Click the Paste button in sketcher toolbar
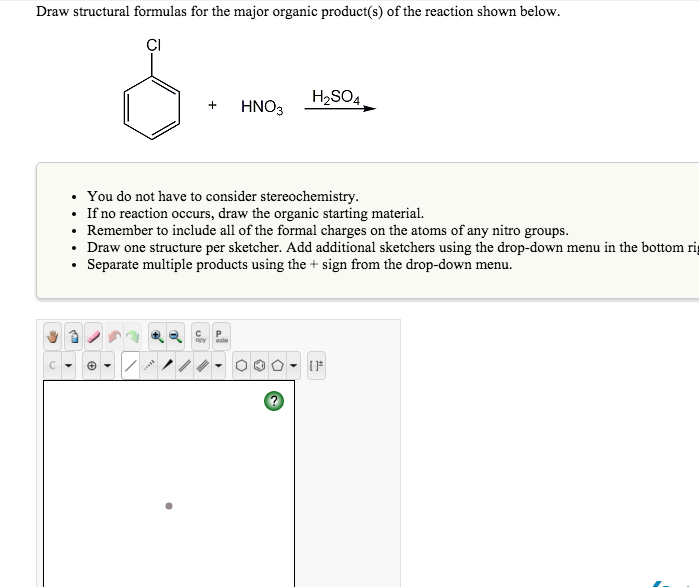 point(221,337)
